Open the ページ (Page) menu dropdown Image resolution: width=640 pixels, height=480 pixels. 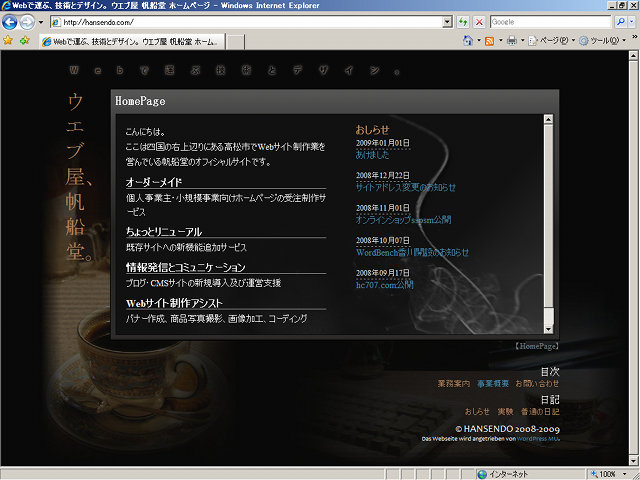point(553,41)
